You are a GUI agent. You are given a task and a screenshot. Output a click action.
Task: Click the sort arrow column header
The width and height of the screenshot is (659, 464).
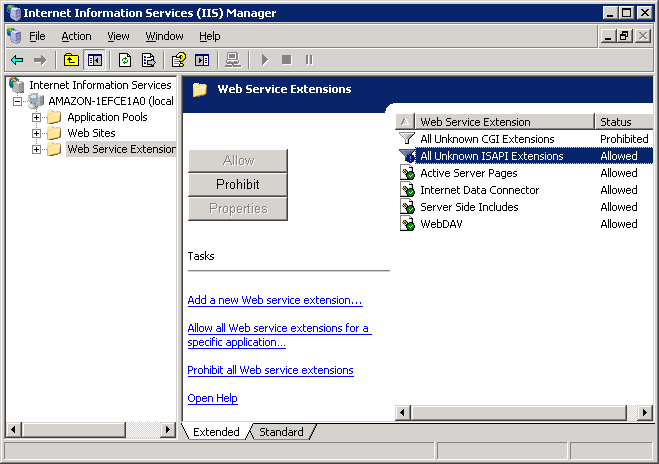click(x=405, y=121)
